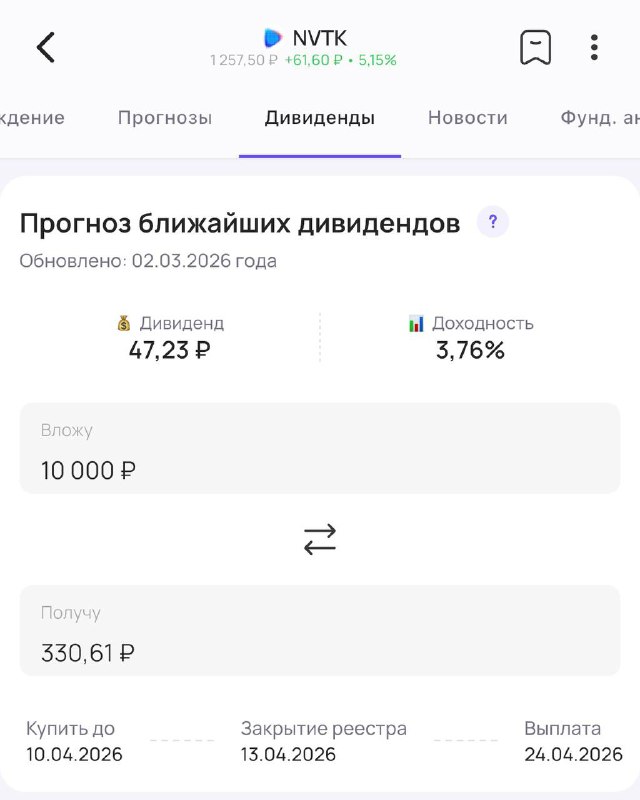Tap the 3,76% yield value
This screenshot has width=640, height=800.
[470, 350]
